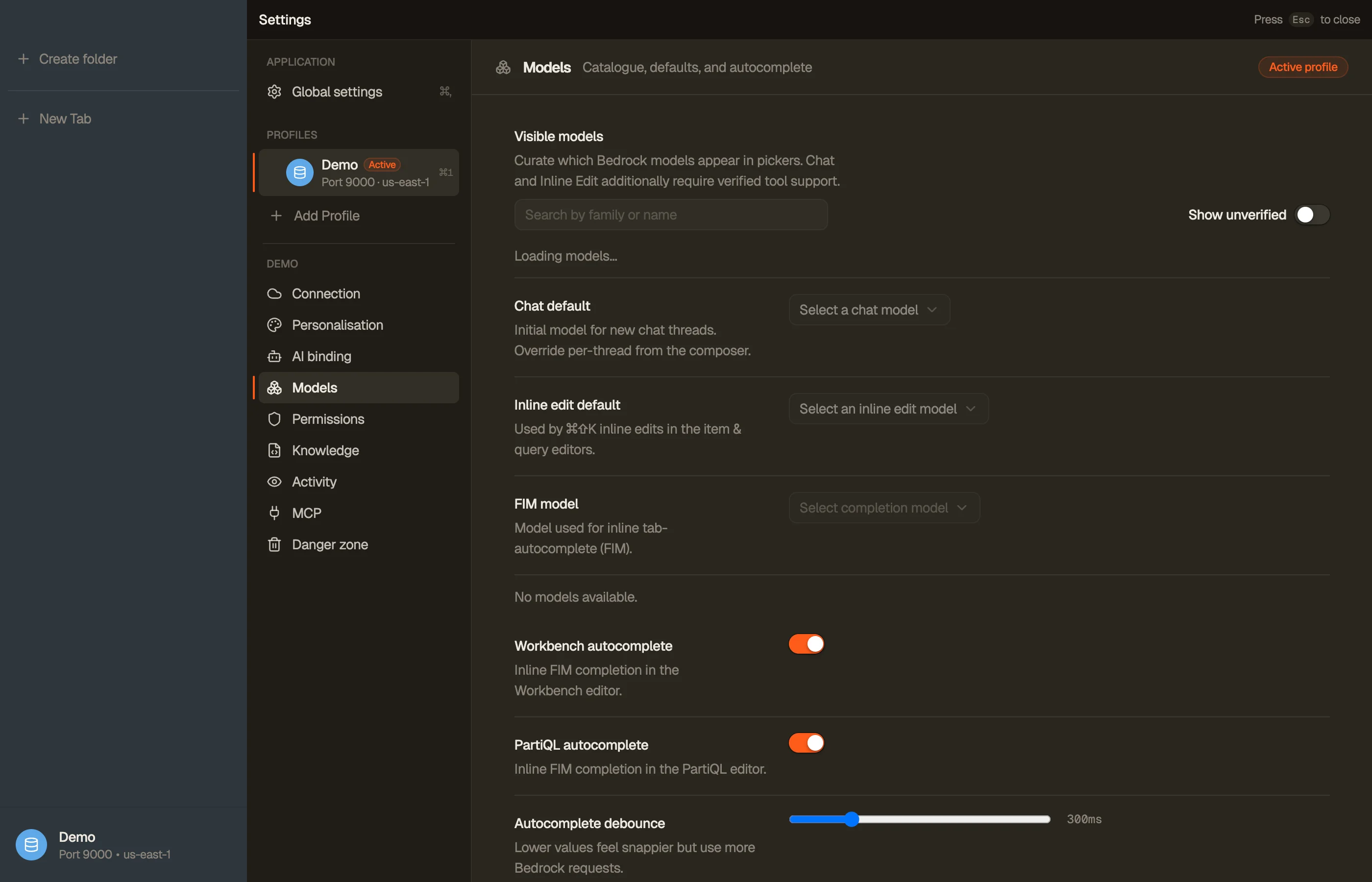Open the Select an inline edit model dropdown
Image resolution: width=1372 pixels, height=882 pixels.
888,409
